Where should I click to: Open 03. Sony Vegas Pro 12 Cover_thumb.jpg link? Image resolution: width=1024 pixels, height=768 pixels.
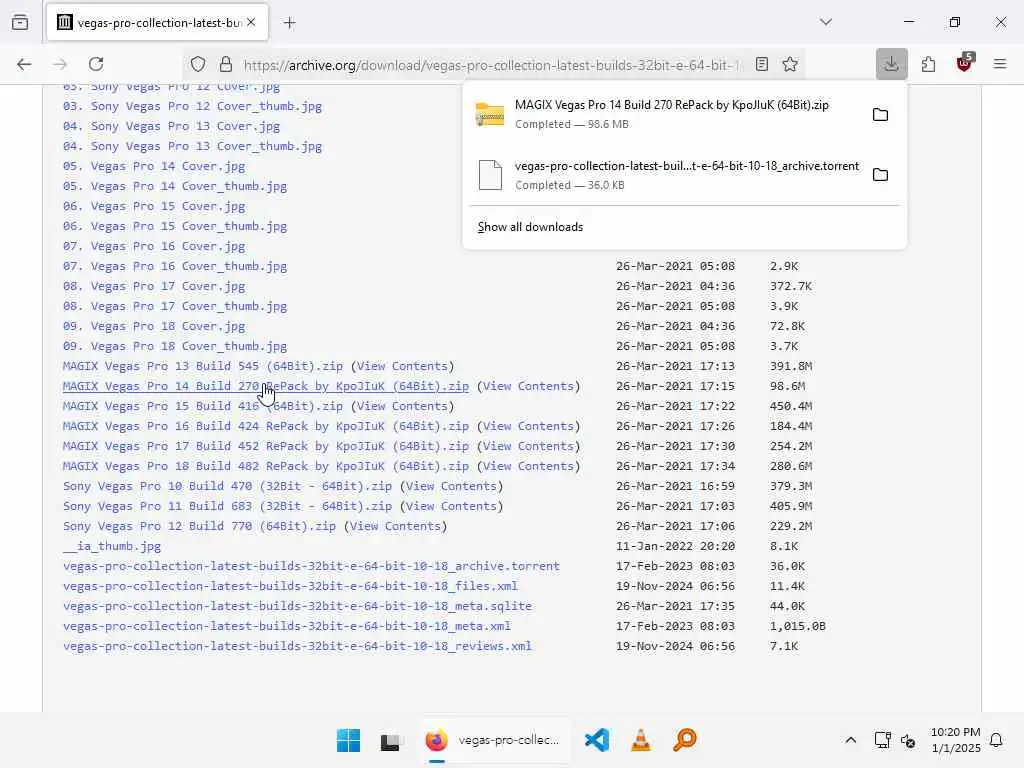click(193, 106)
